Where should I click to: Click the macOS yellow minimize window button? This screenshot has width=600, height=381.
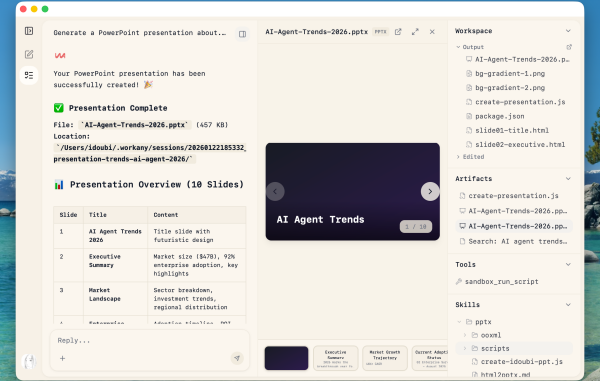[34, 9]
